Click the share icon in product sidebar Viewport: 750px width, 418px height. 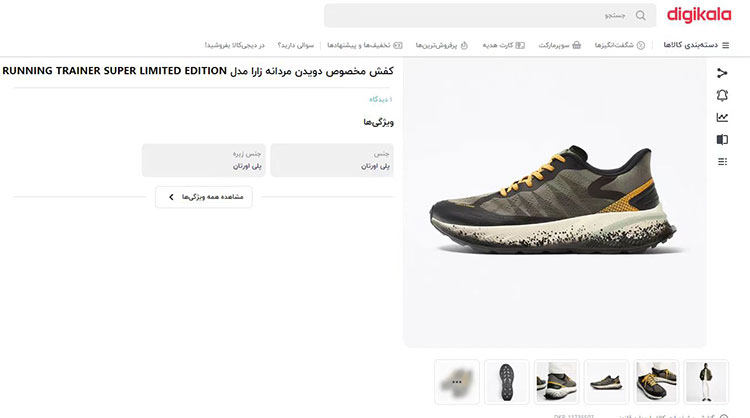(x=722, y=73)
